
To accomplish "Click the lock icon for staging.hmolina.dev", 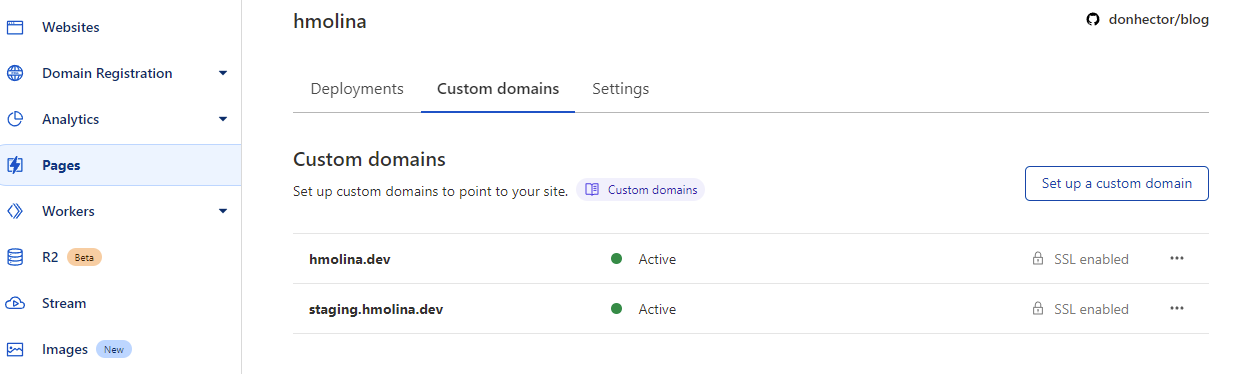I will [1038, 309].
